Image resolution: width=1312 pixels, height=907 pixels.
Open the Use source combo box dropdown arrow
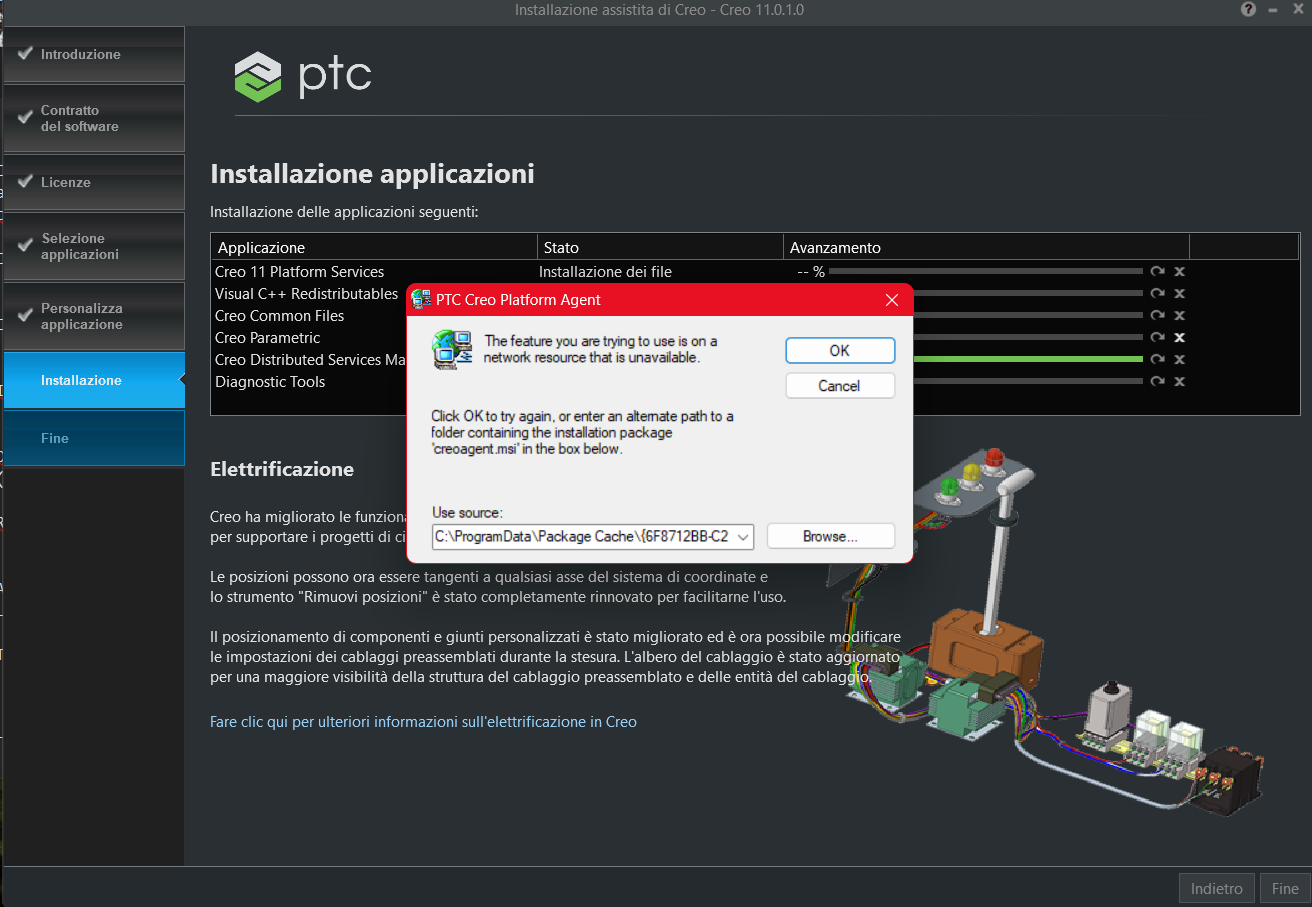pos(743,537)
